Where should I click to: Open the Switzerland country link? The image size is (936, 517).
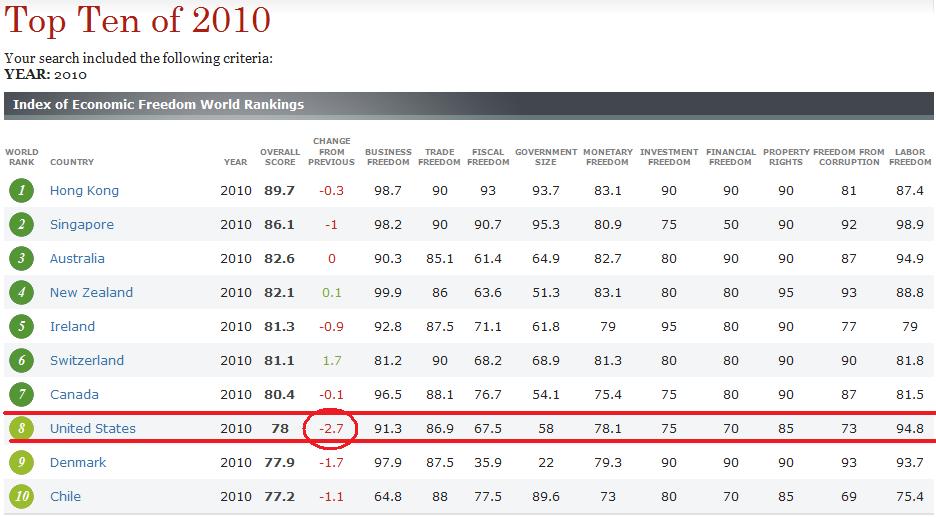coord(87,361)
